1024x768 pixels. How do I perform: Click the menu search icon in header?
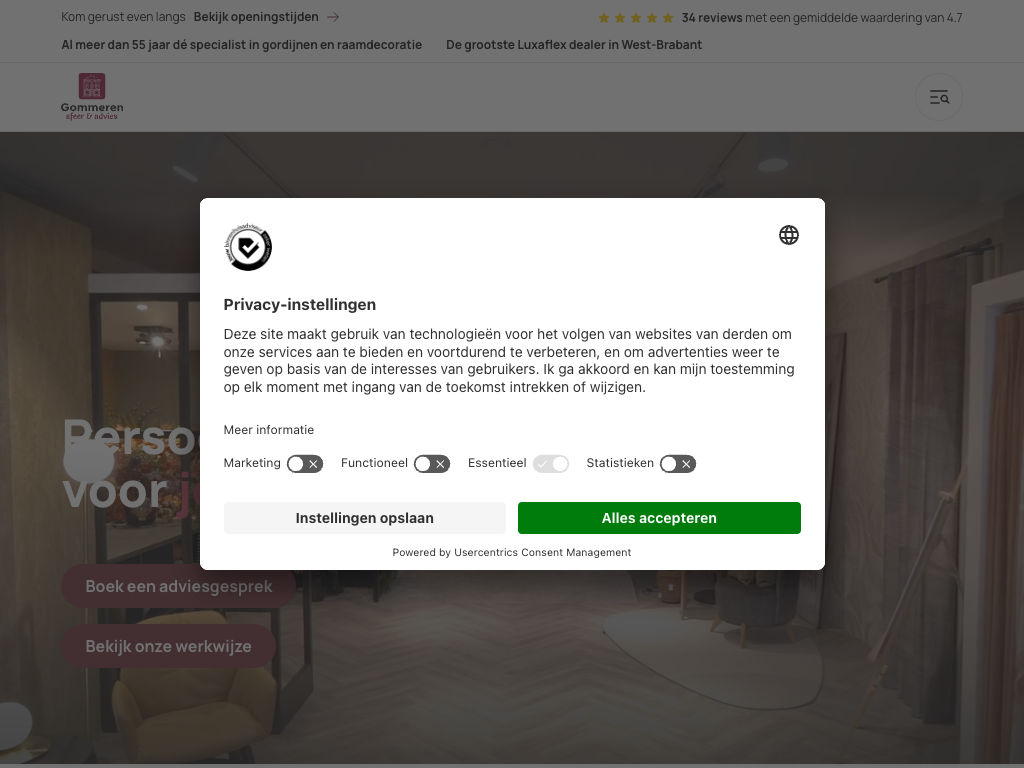(x=938, y=97)
